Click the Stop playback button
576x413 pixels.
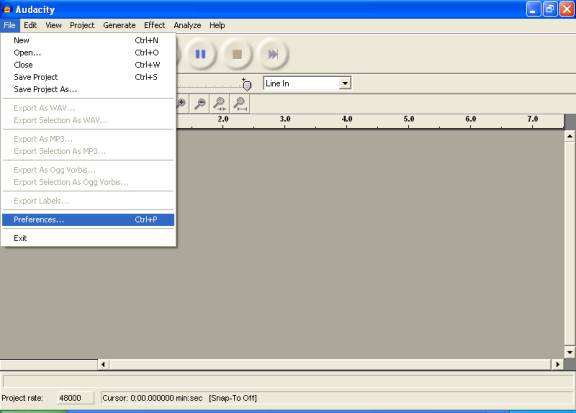point(237,54)
